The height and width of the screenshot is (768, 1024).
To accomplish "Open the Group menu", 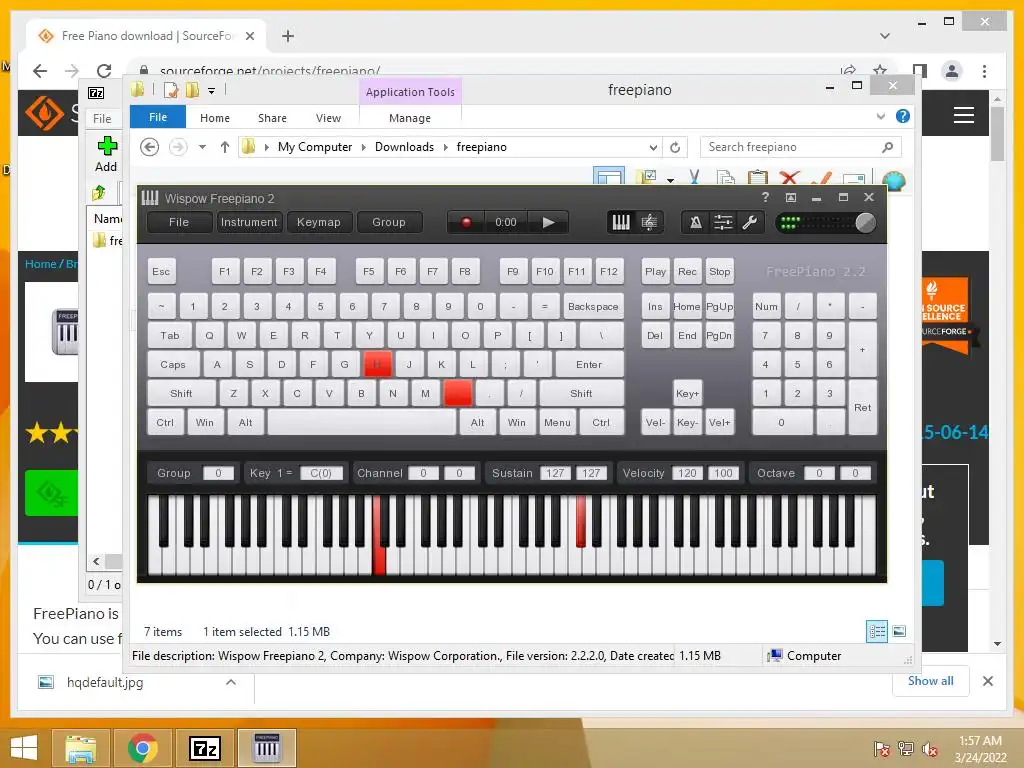I will coord(389,222).
